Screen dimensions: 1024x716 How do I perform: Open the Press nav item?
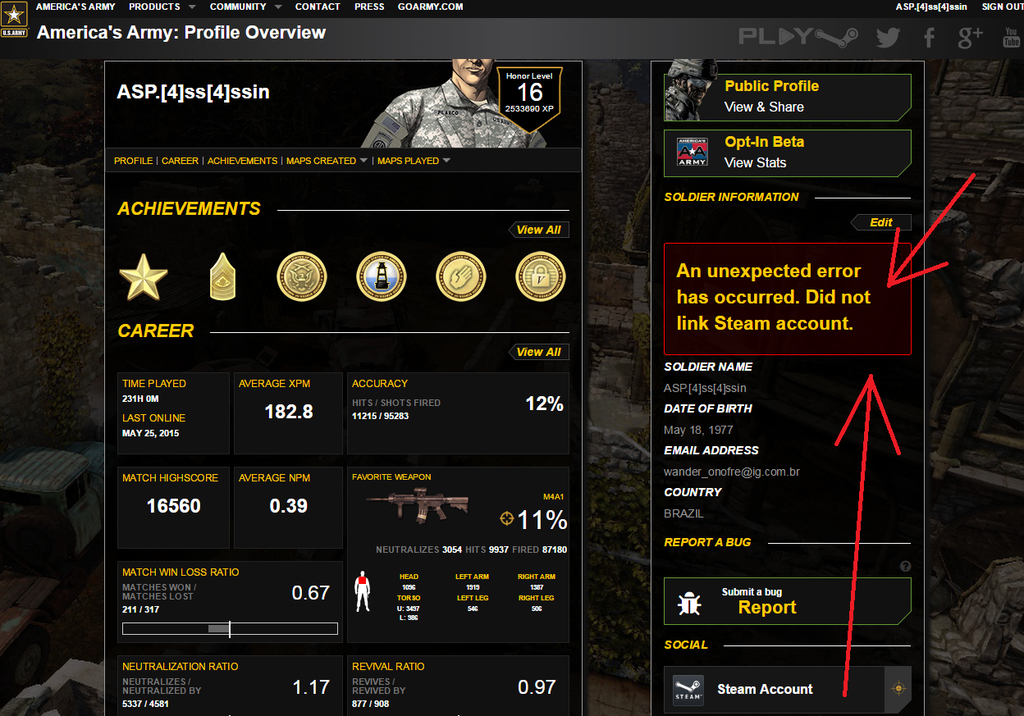tap(369, 7)
